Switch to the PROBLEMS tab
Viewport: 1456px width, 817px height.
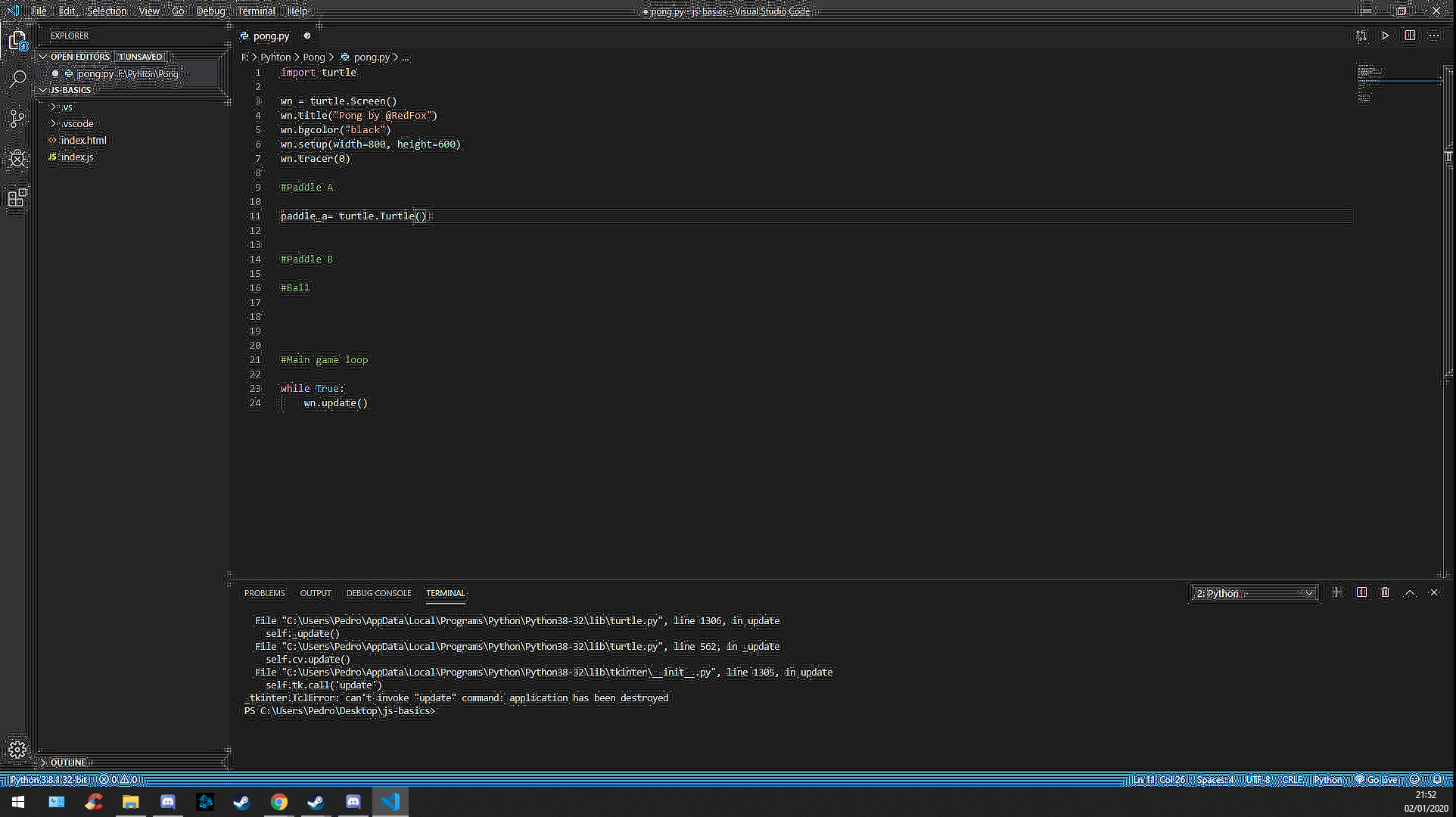coord(264,593)
